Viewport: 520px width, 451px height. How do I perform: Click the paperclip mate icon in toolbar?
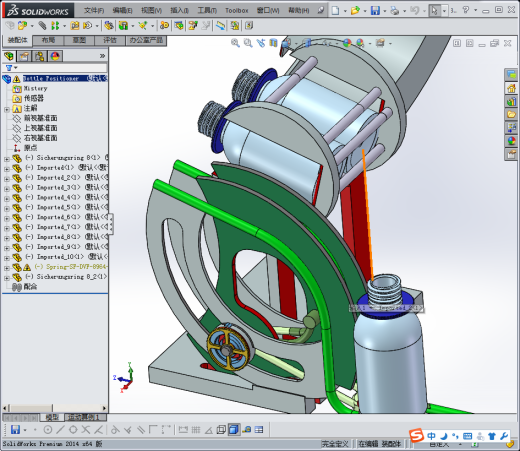(42, 25)
